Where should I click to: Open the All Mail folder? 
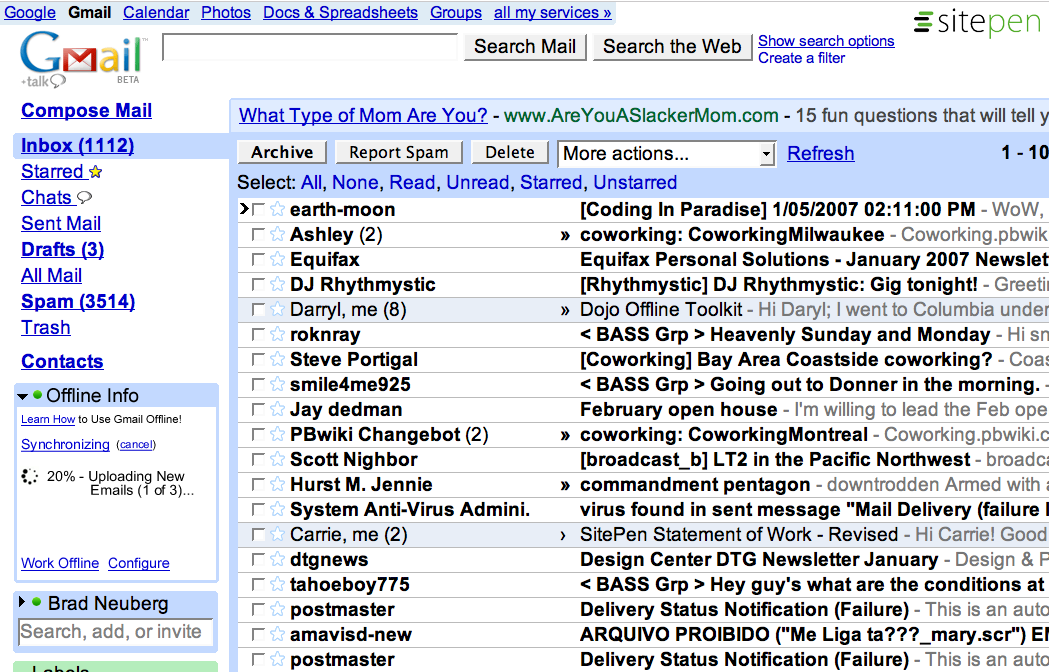tap(52, 276)
